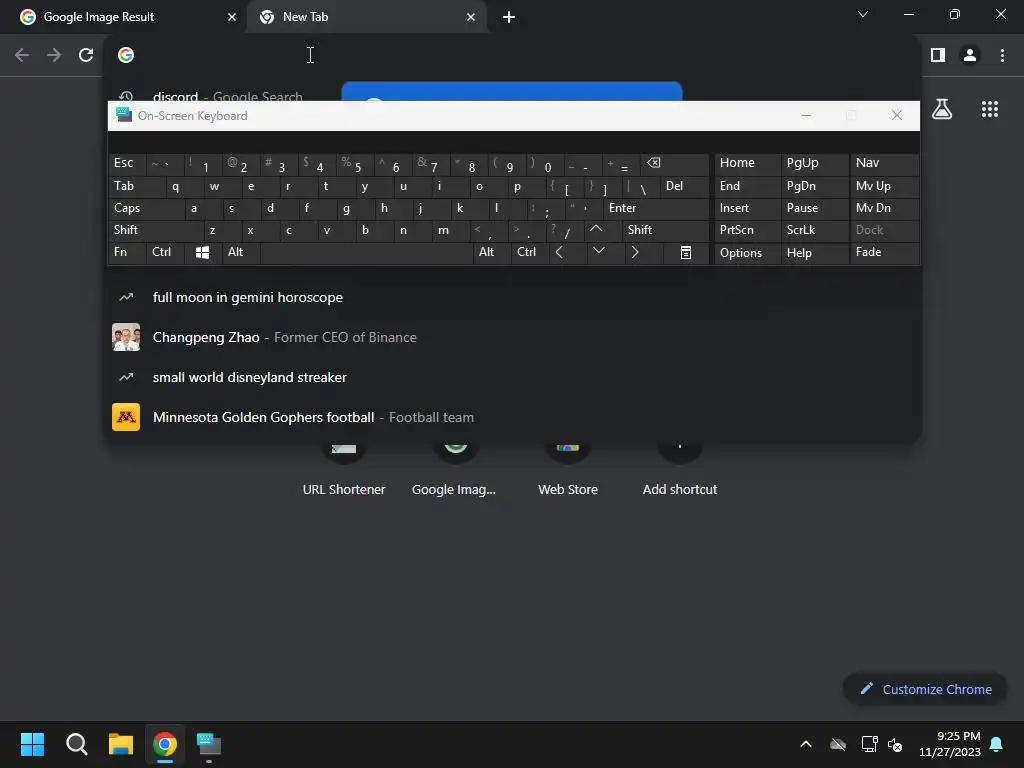This screenshot has width=1024, height=768.
Task: Click Add shortcut tile
Action: pos(679,470)
